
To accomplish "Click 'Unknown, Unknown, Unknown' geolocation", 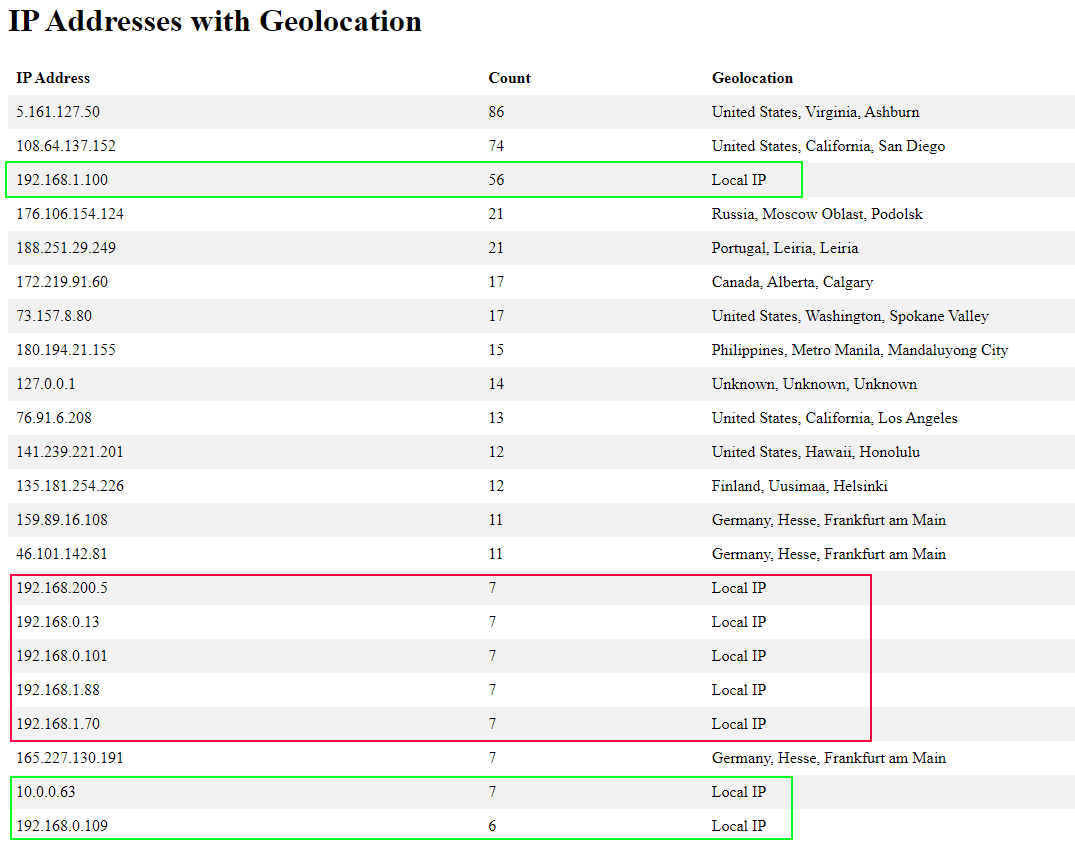I will [x=814, y=384].
